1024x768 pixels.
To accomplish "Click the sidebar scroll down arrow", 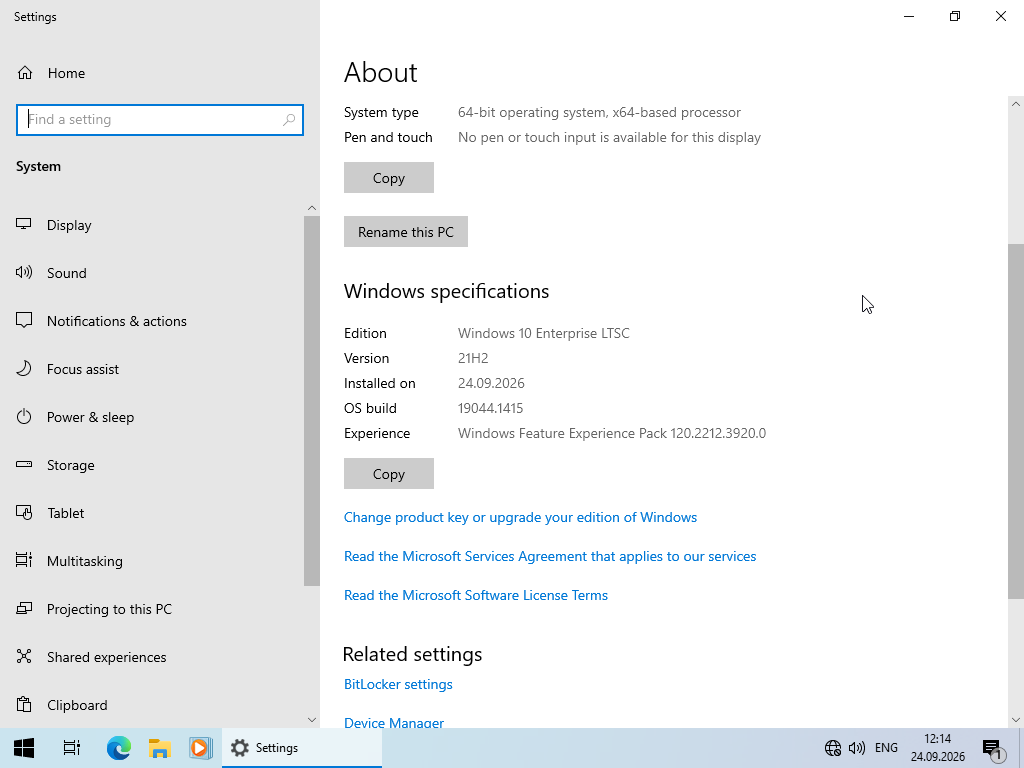I will (312, 720).
